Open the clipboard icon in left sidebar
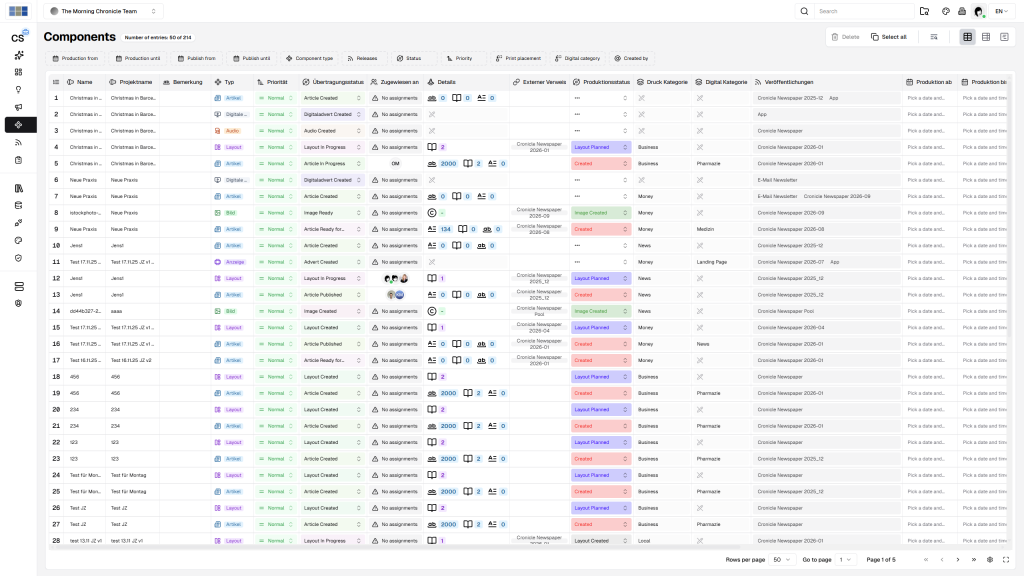The width and height of the screenshot is (1024, 576). pyautogui.click(x=18, y=160)
